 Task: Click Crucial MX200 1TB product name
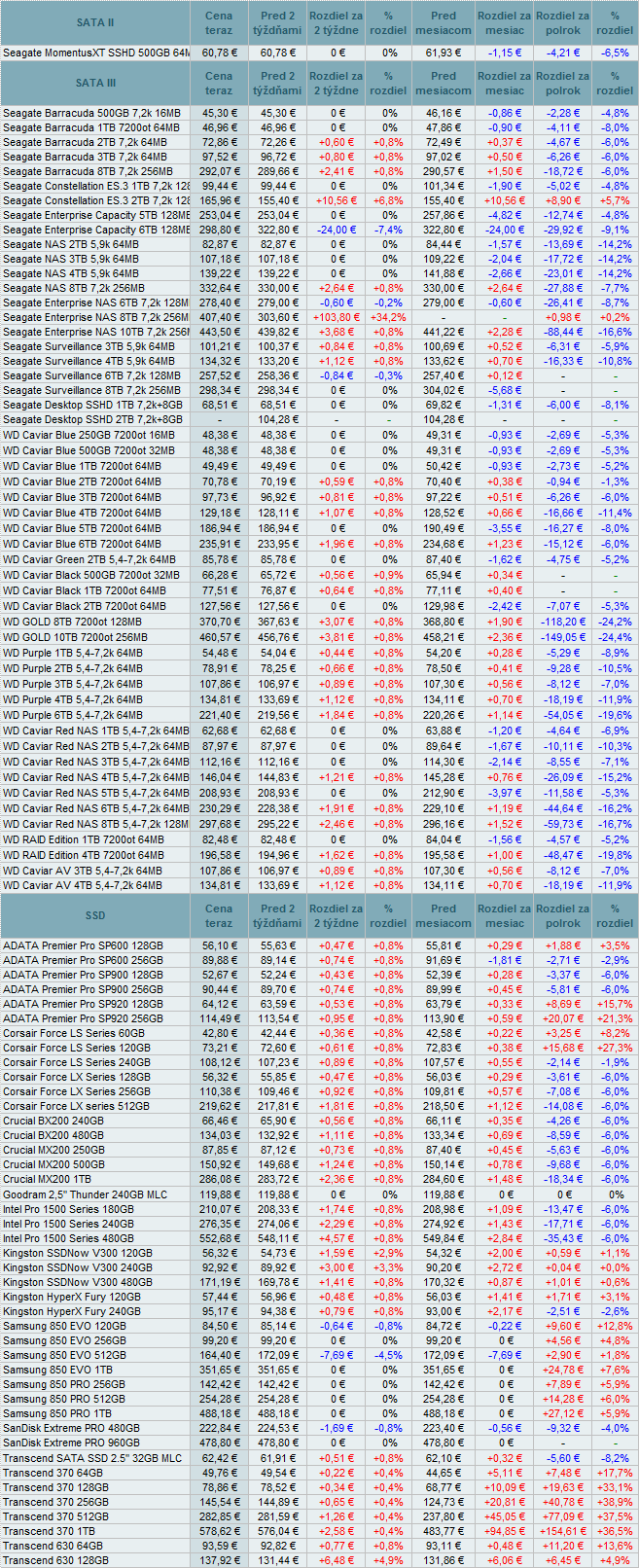click(50, 1179)
